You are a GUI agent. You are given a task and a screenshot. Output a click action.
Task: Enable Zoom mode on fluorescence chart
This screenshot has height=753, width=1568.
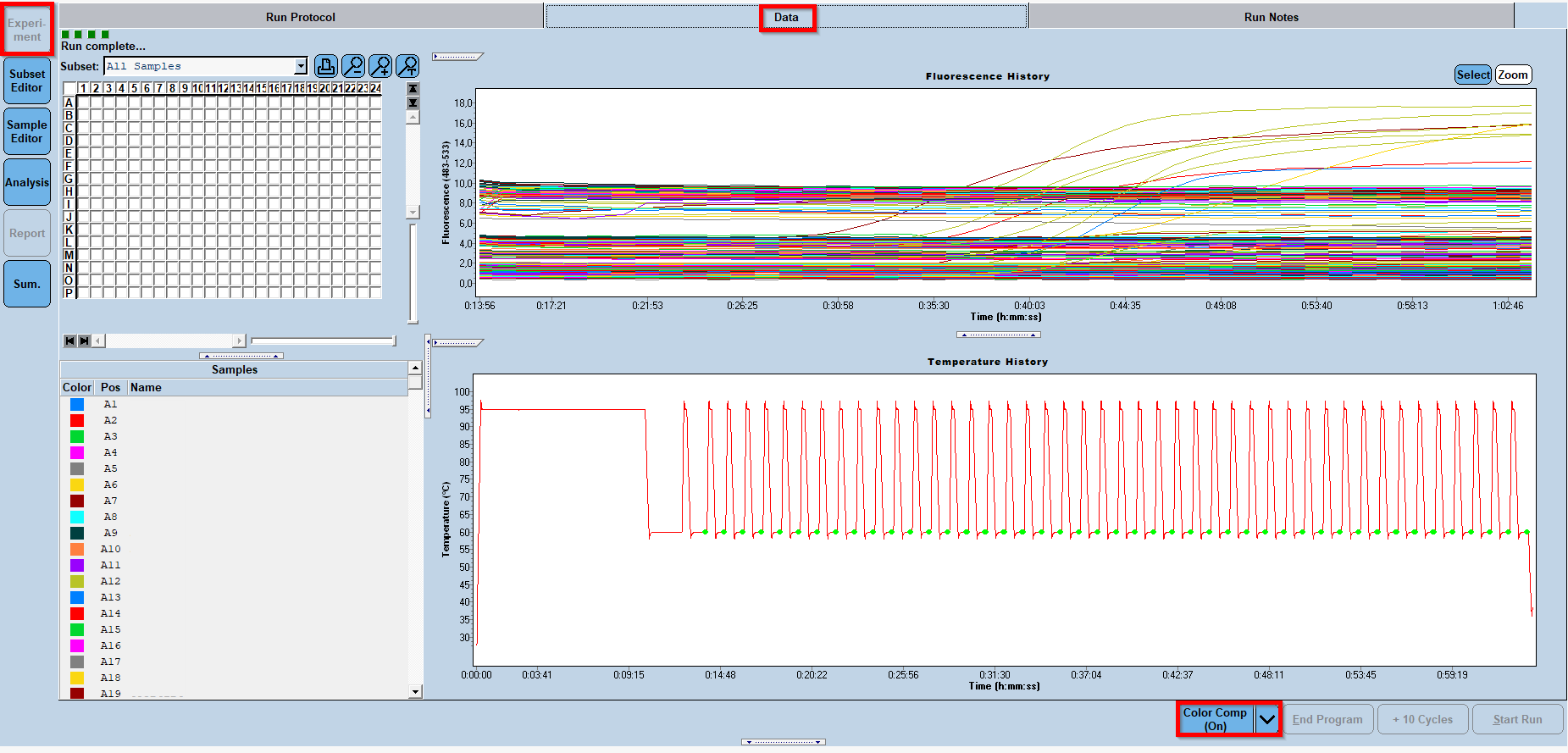click(1513, 75)
